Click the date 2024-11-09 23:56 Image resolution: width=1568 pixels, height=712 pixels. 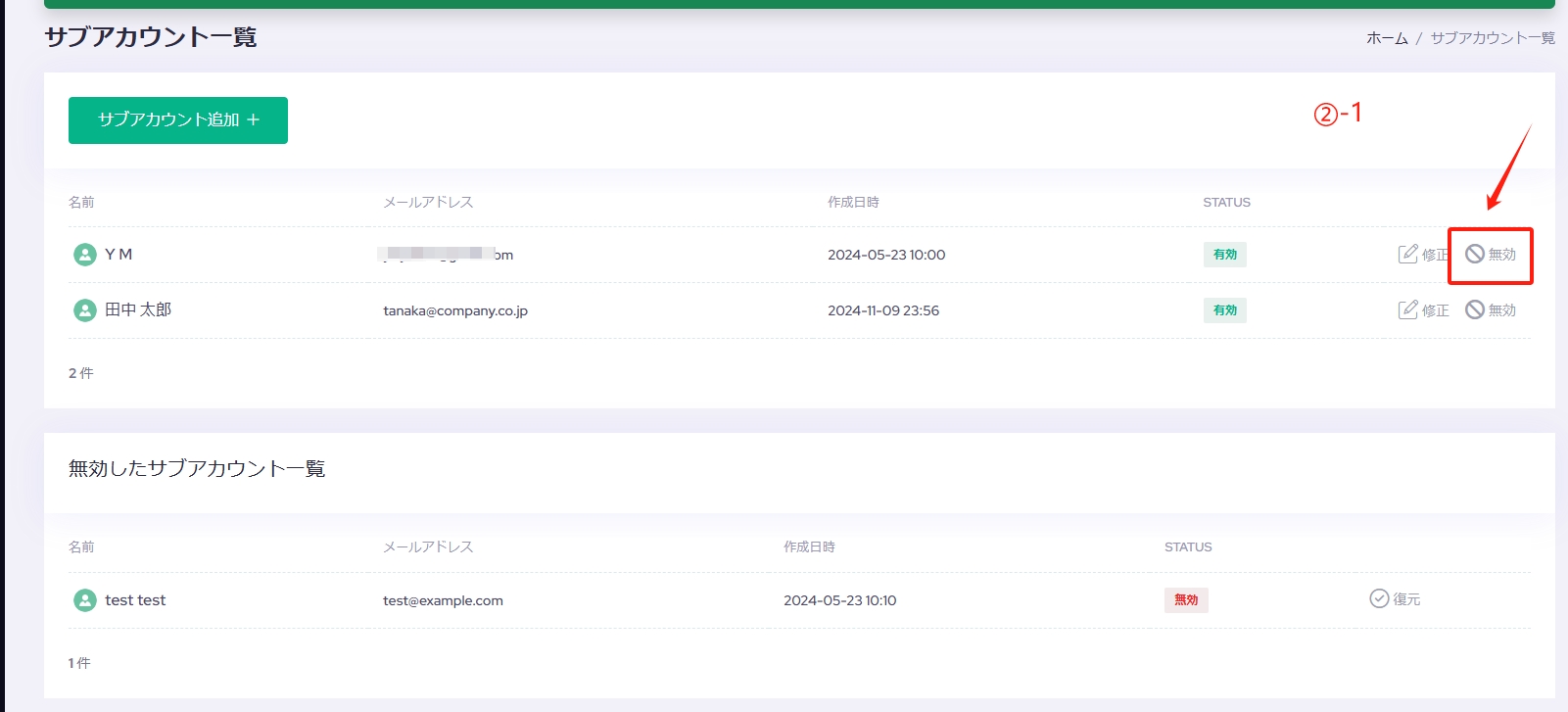883,310
